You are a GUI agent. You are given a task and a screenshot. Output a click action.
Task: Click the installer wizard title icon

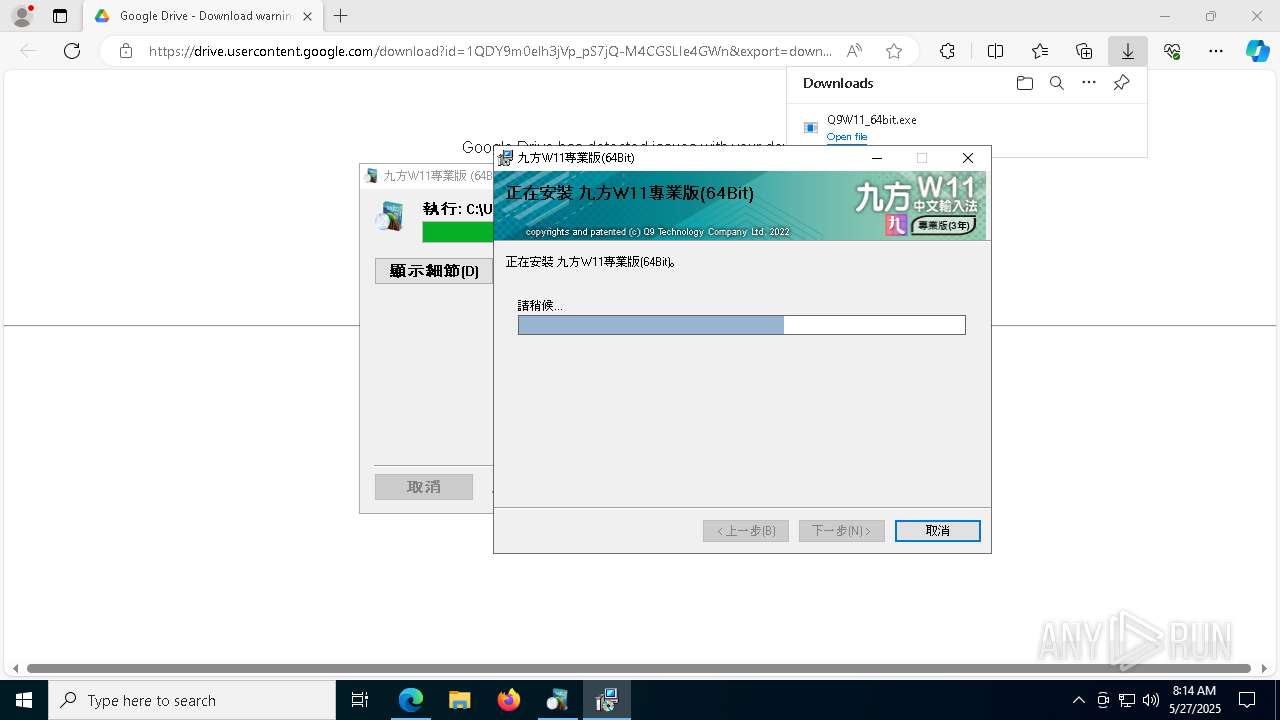(x=506, y=158)
